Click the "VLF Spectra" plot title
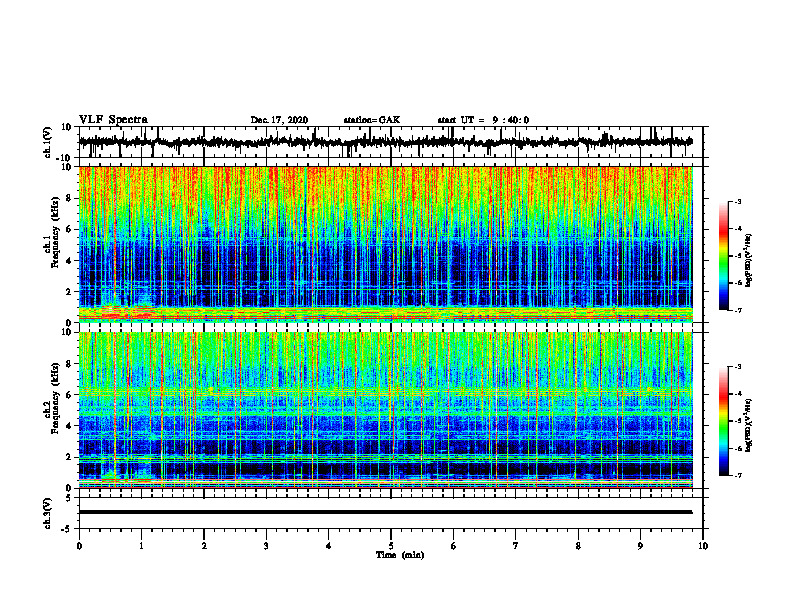 [113, 120]
